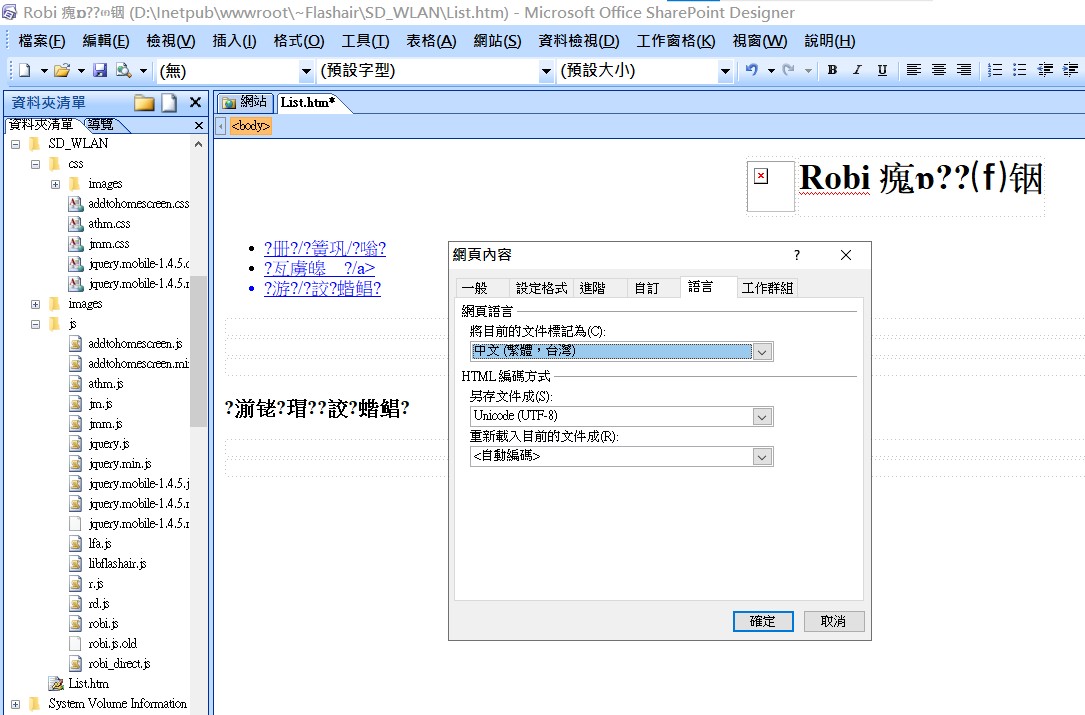Open the 說明(H) menu
Image resolution: width=1085 pixels, height=715 pixels.
(x=830, y=41)
